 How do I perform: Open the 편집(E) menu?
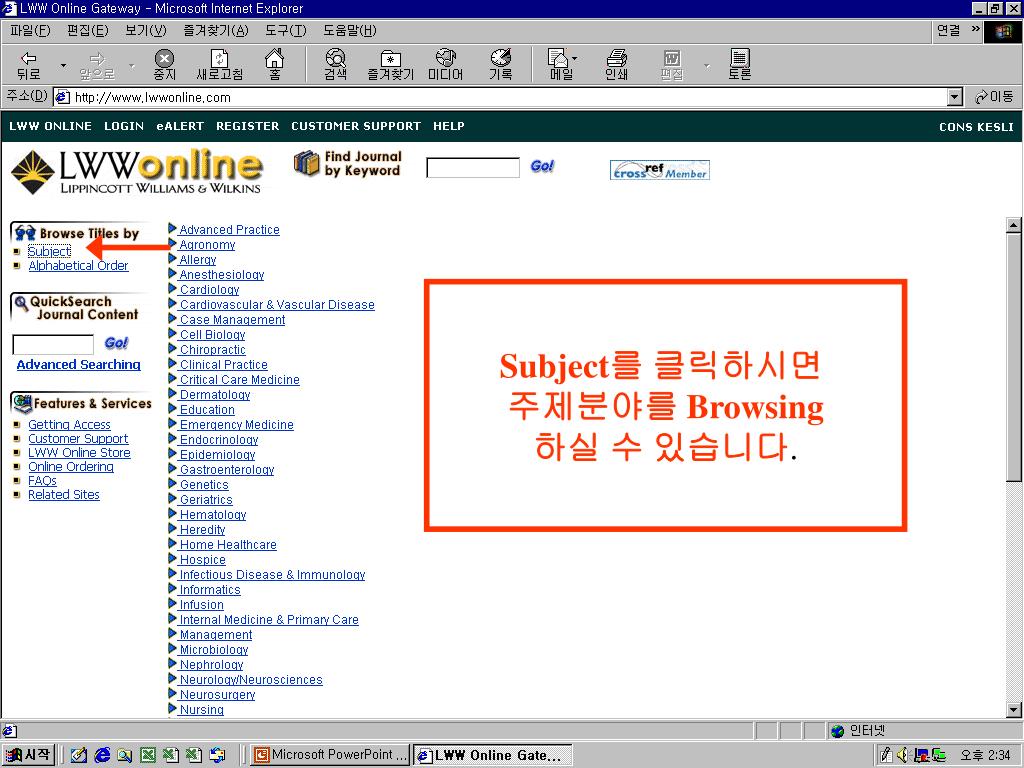pos(88,31)
